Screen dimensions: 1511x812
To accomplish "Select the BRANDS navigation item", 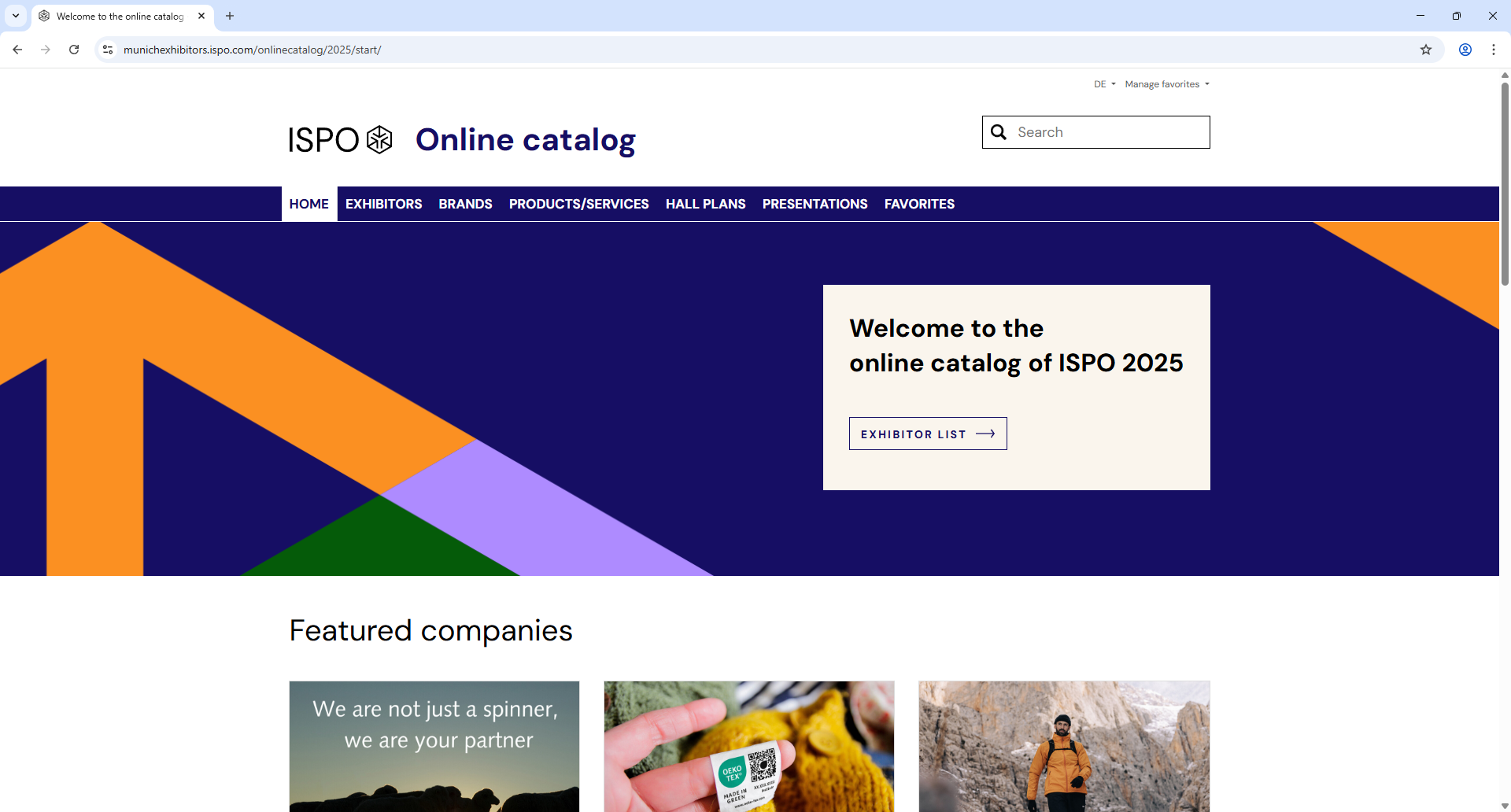I will [465, 204].
